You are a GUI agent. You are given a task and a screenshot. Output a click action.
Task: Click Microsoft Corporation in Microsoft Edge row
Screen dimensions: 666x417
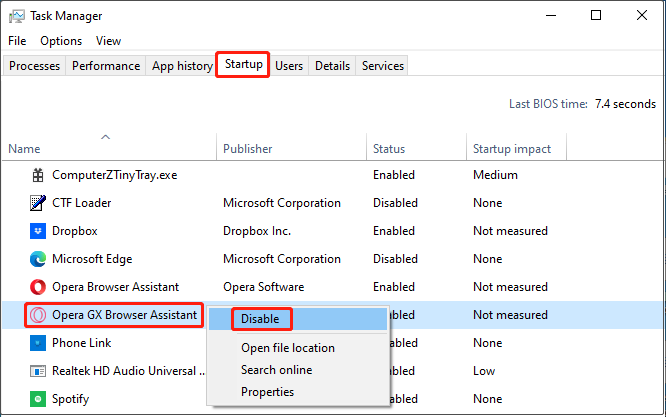click(282, 259)
